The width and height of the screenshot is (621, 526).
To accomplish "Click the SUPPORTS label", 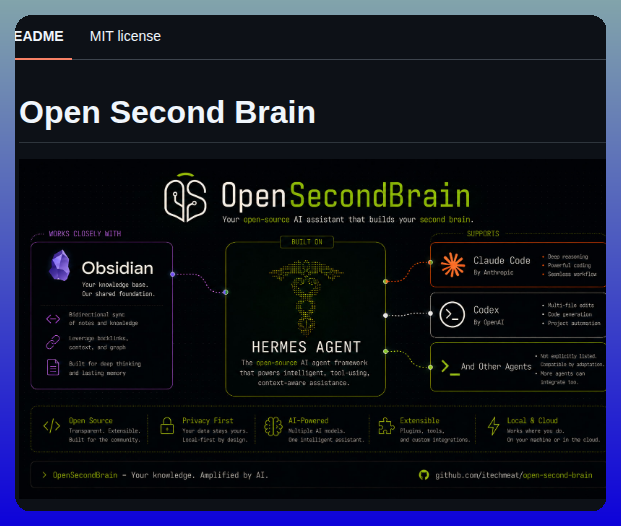I will coord(483,234).
